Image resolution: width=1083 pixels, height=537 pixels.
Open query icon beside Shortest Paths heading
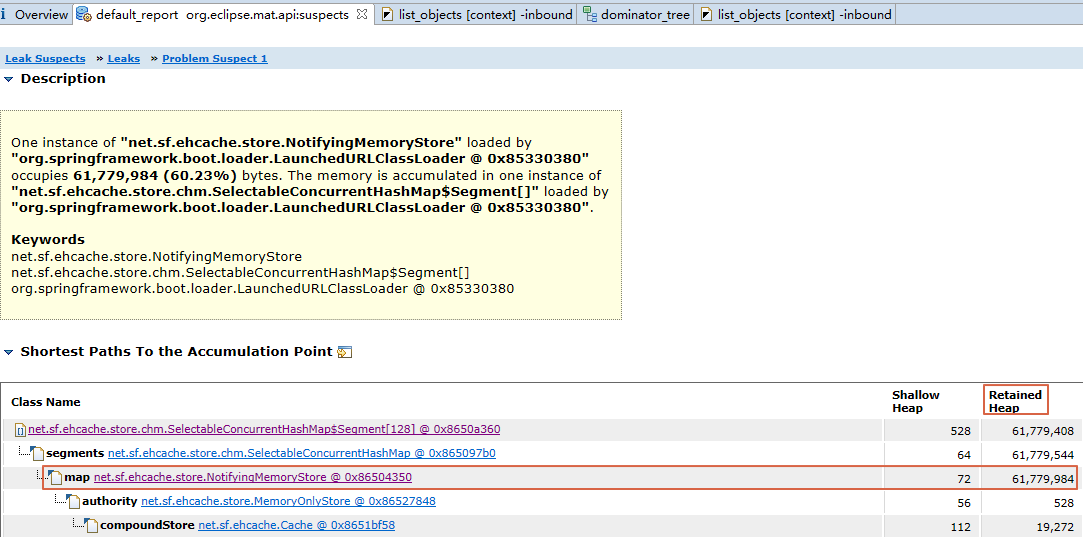pyautogui.click(x=345, y=352)
